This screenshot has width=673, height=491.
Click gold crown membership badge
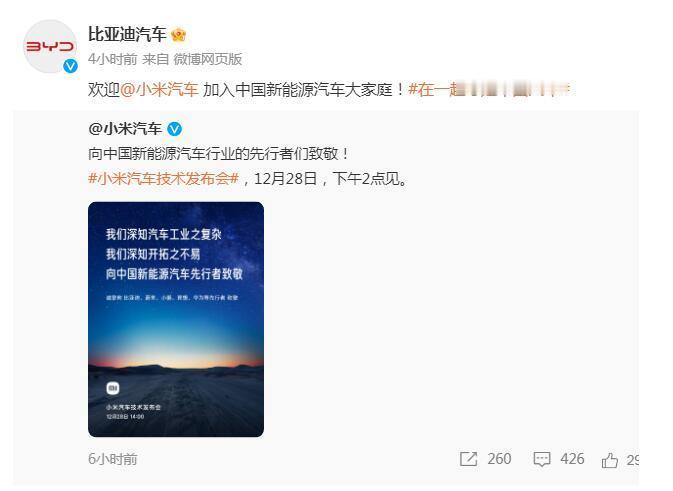coord(178,34)
